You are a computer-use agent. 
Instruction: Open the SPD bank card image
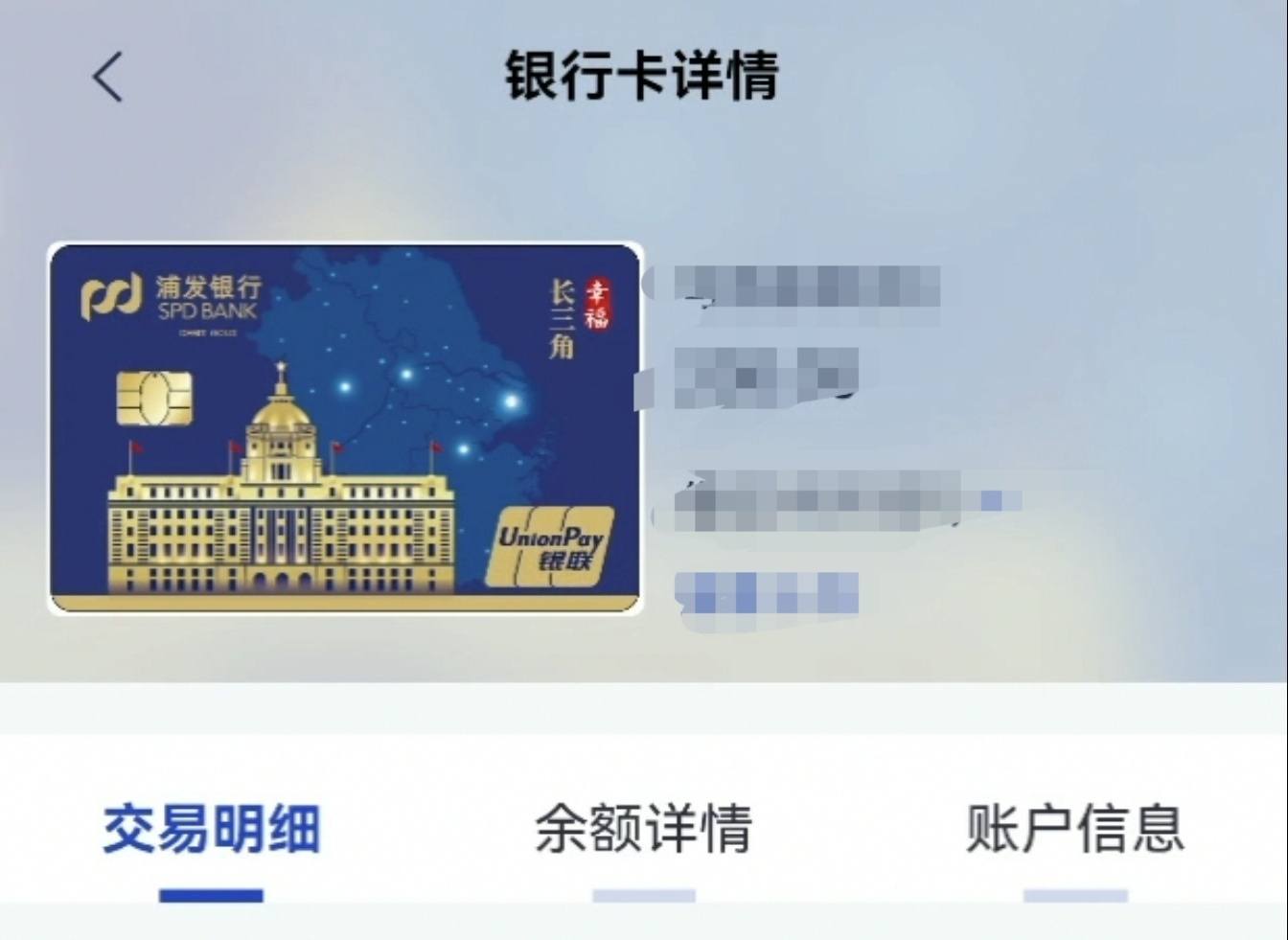[345, 428]
